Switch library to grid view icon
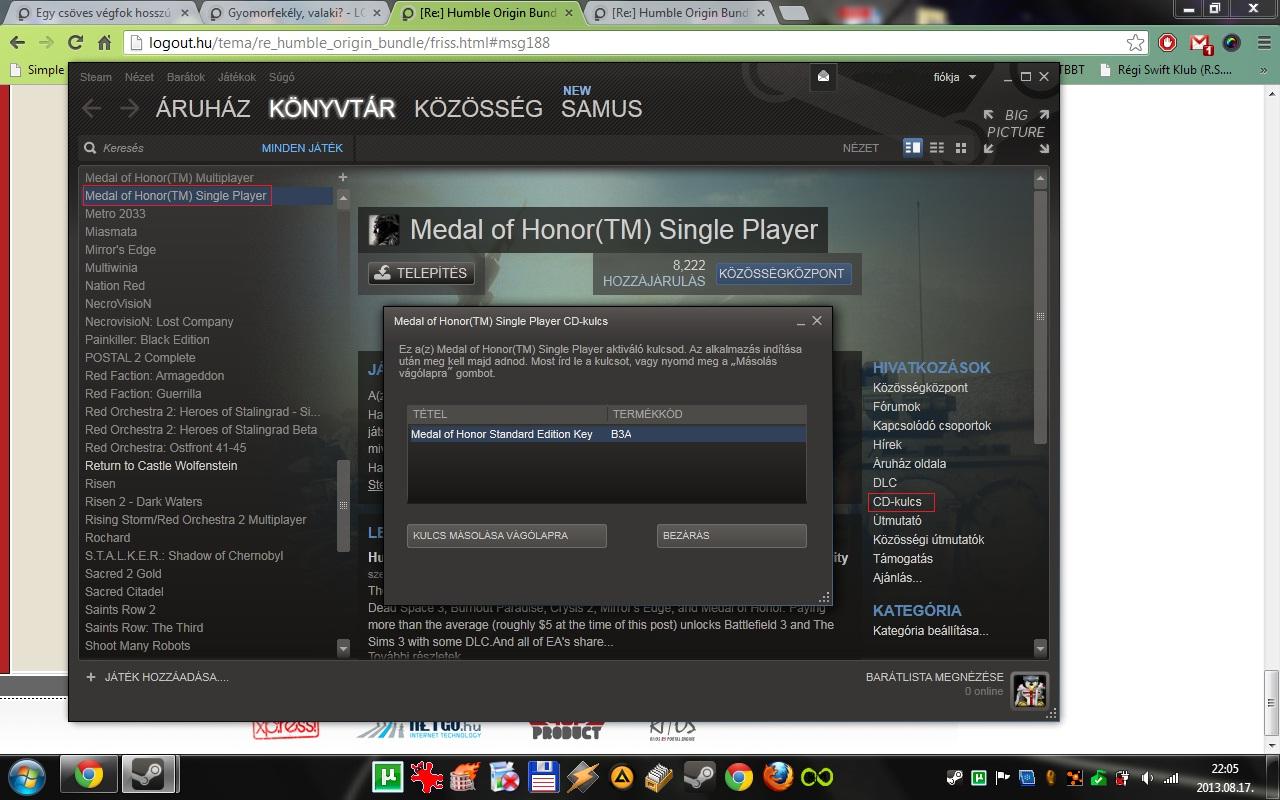The image size is (1280, 800). coord(961,147)
